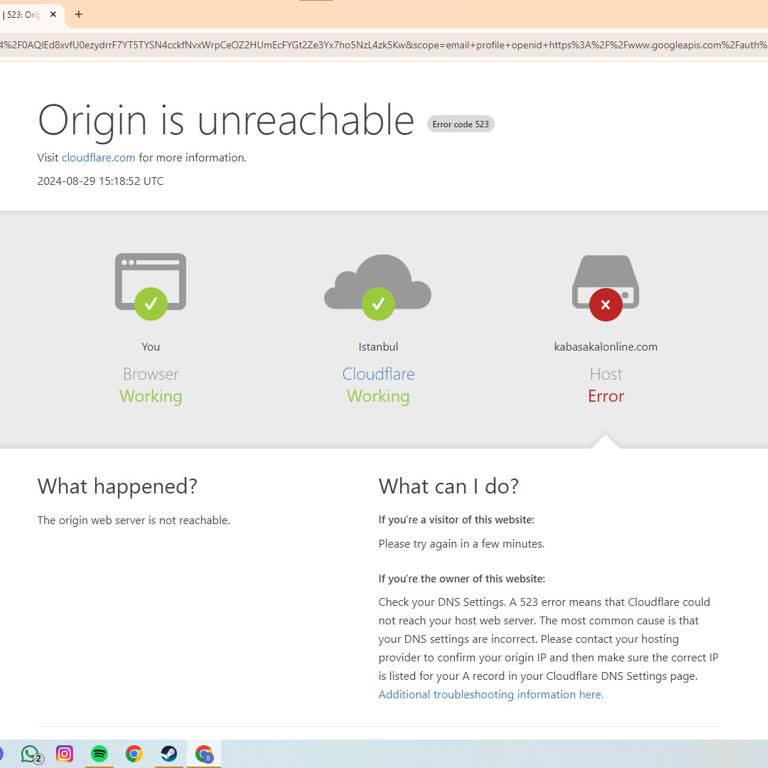Screen dimensions: 768x768
Task: Click the What happened? heading
Action: [118, 486]
